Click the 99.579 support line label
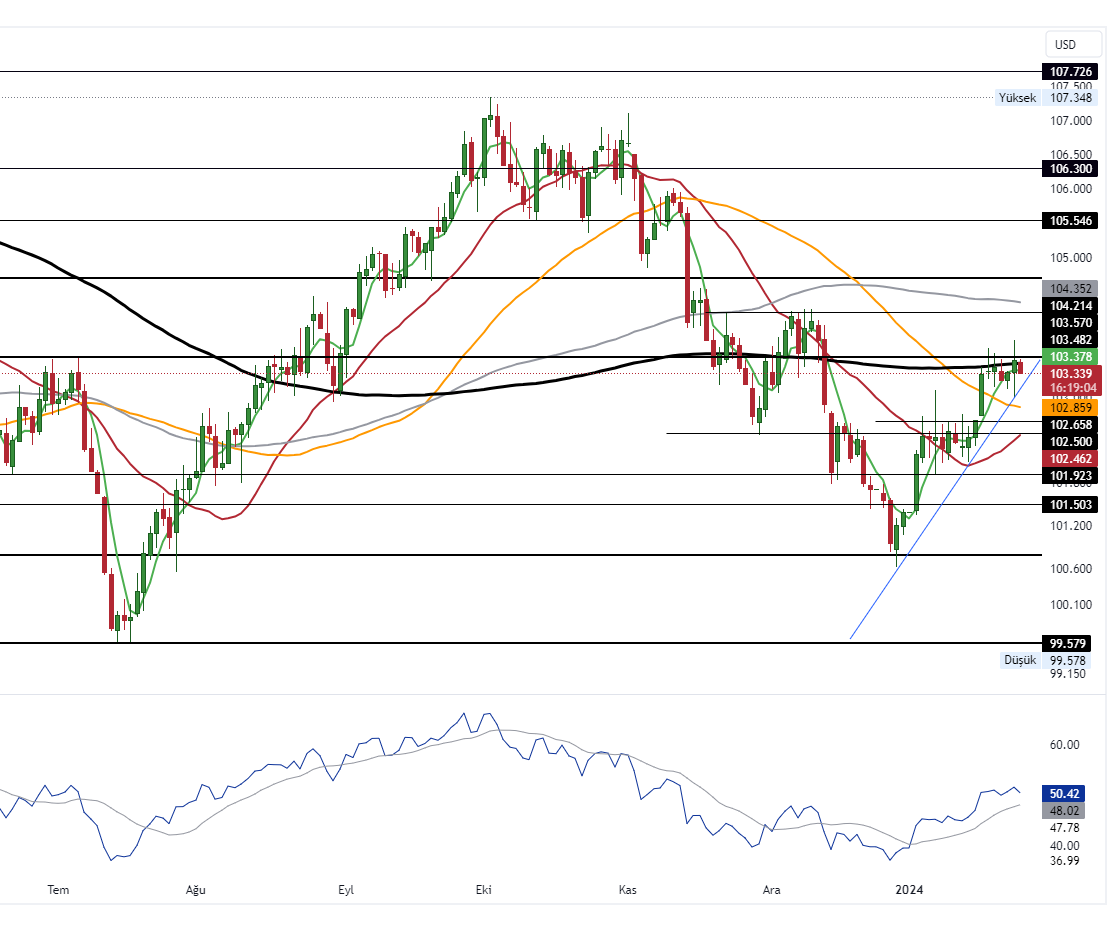The width and height of the screenshot is (1116, 939). (x=1068, y=643)
